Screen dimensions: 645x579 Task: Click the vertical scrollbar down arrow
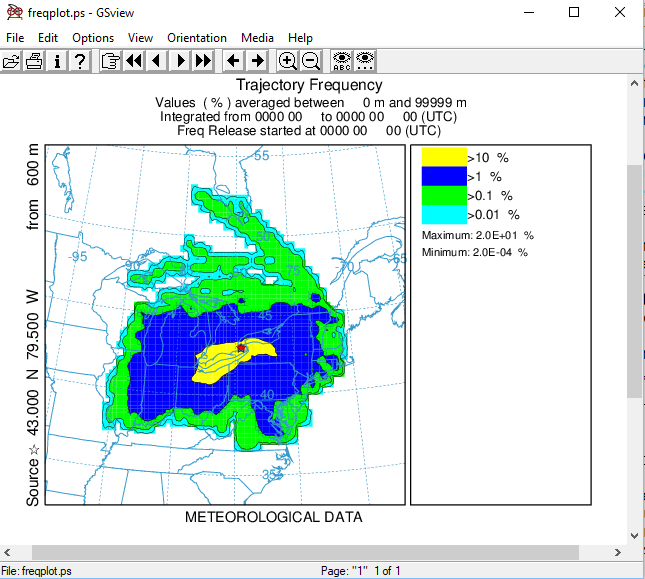coord(635,535)
